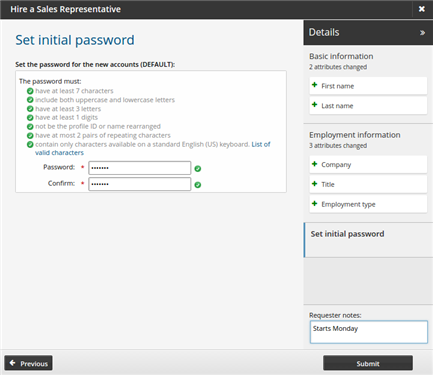The height and width of the screenshot is (375, 433).
Task: Open the List of valid characters link
Action: [x=153, y=148]
